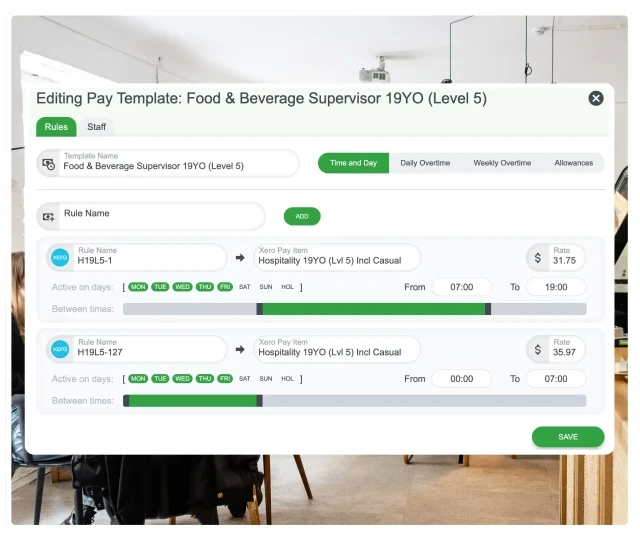Click Xero logo on rule H19L5-1
640x538 pixels.
(60, 258)
